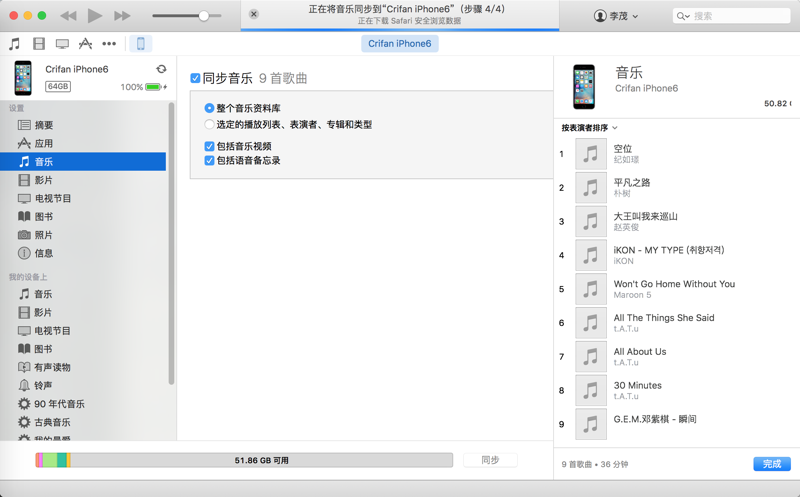
Task: Switch to TV Shows library icon in toolbar
Action: (62, 44)
